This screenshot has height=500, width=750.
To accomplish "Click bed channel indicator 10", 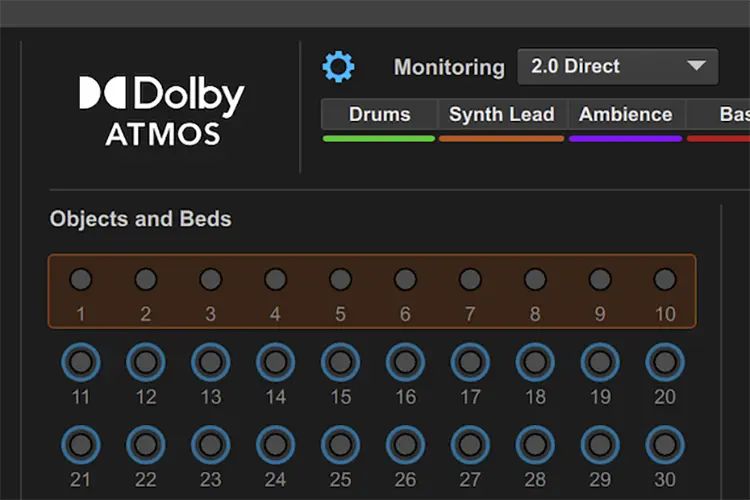I will pyautogui.click(x=665, y=279).
